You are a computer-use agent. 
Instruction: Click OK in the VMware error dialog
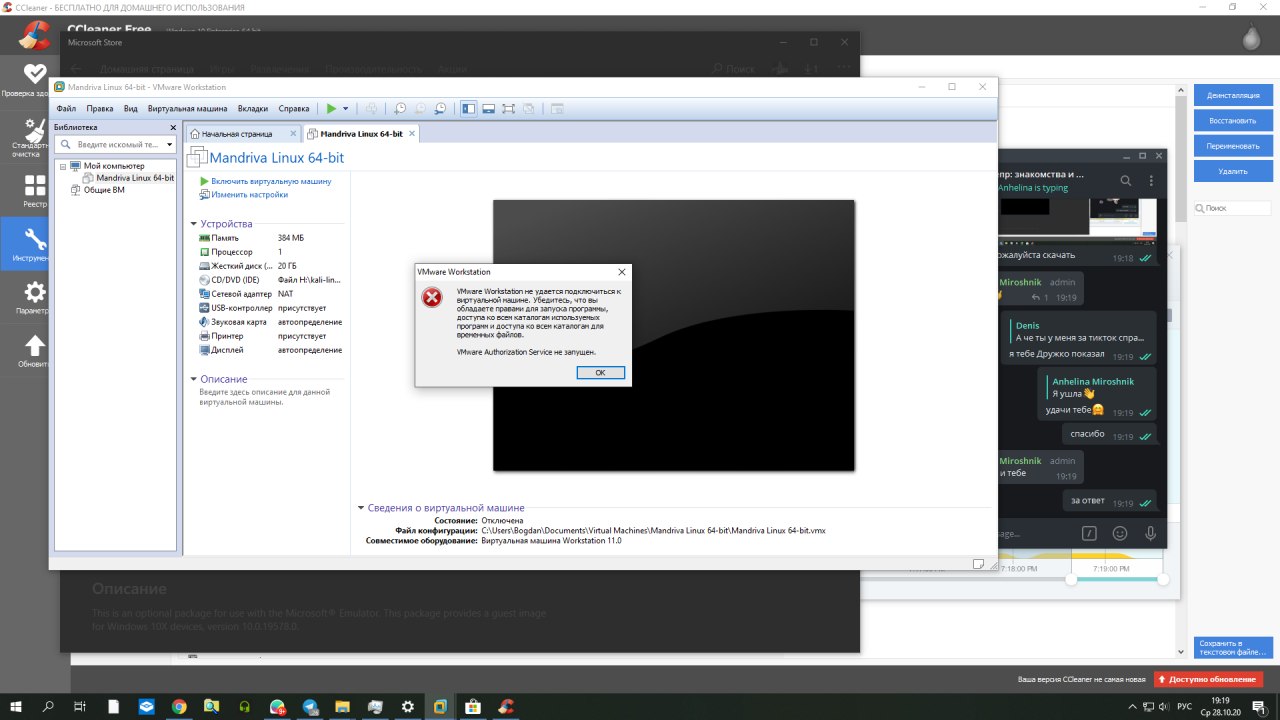[601, 372]
